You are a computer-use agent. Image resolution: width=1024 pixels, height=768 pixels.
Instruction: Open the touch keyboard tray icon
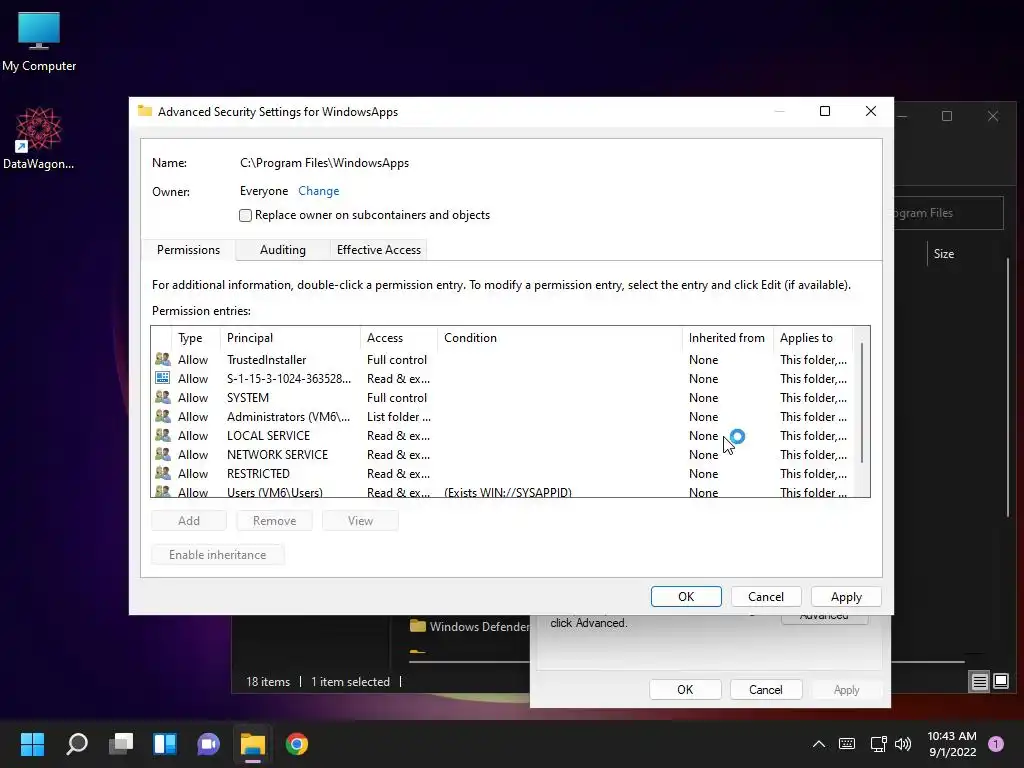pos(846,744)
